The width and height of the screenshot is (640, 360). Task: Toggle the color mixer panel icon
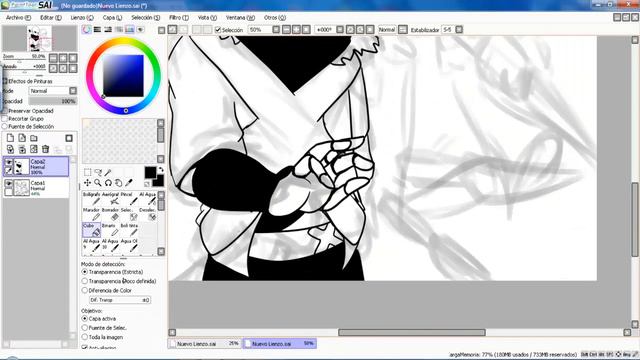[x=119, y=29]
